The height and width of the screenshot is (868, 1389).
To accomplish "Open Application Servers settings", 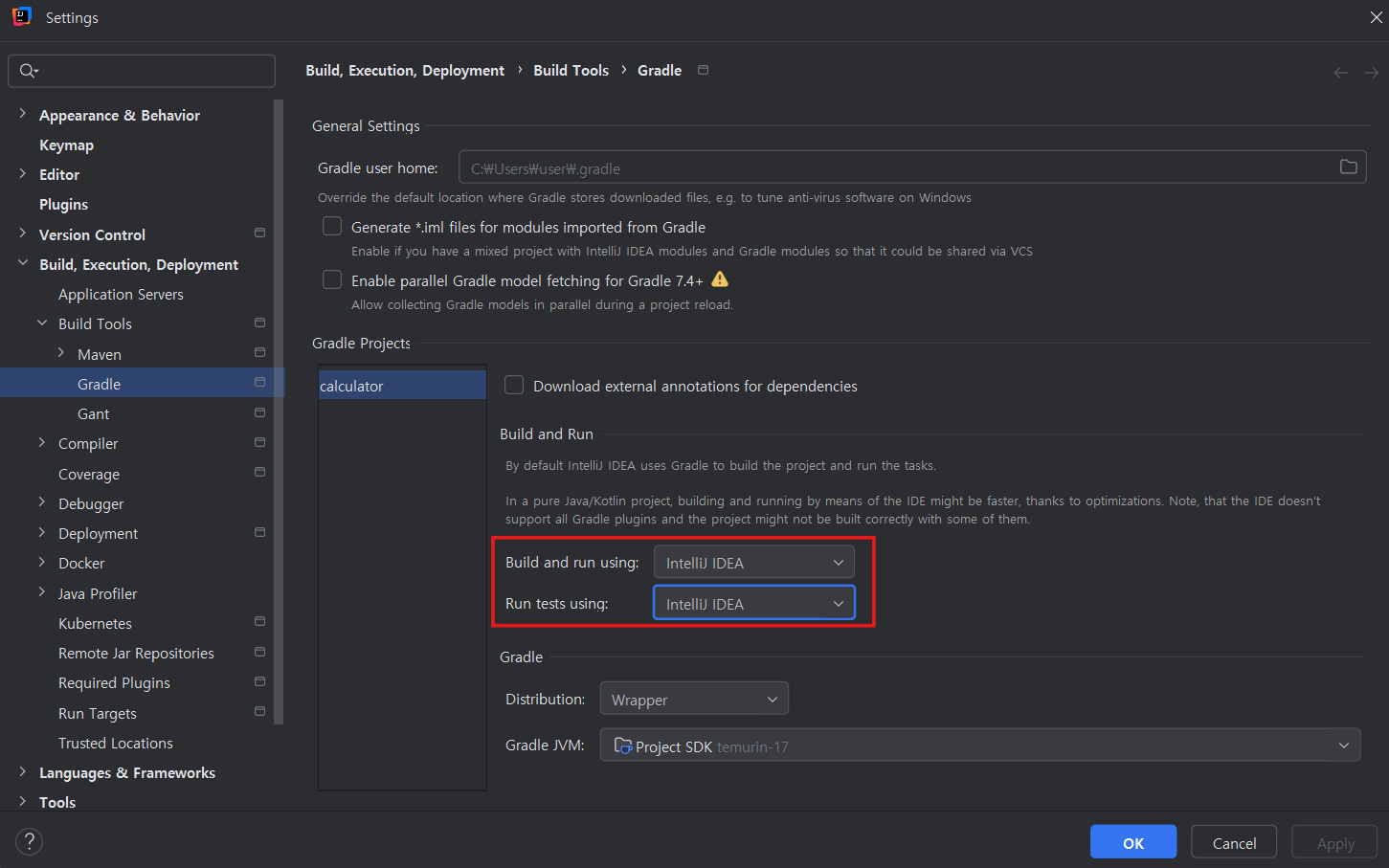I will pos(121,294).
